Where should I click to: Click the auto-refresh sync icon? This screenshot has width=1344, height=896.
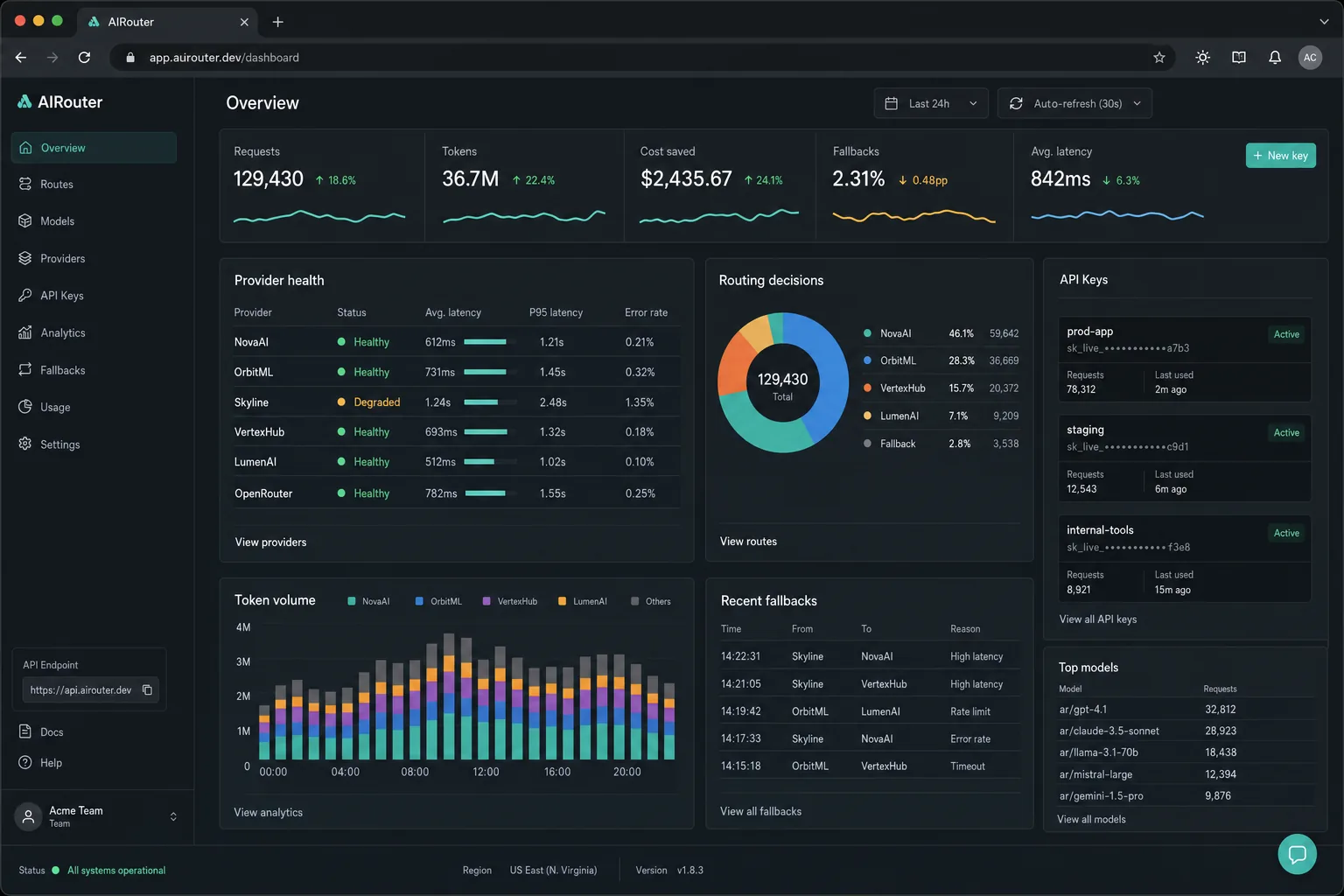coord(1016,103)
